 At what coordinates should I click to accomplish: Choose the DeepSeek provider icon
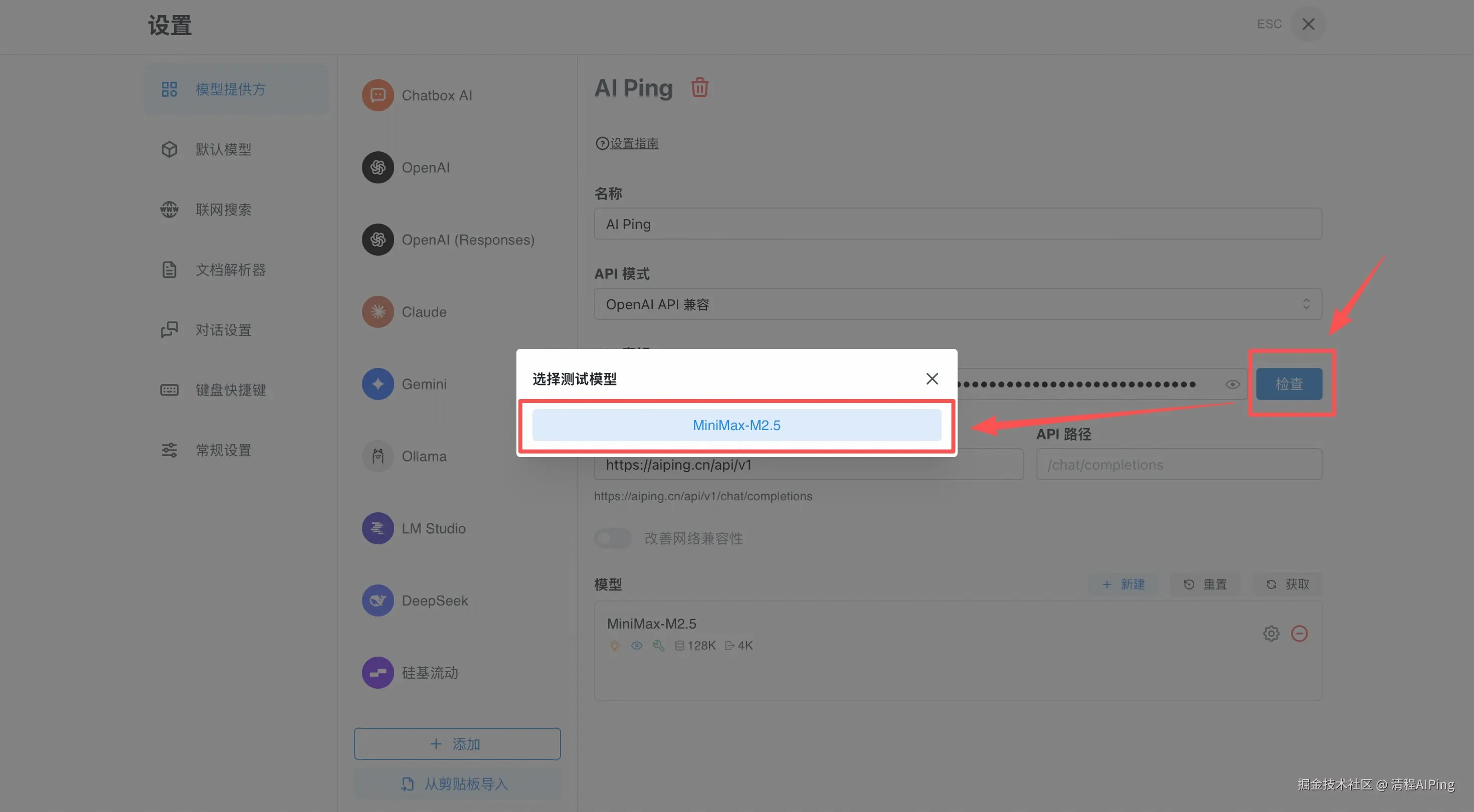[x=378, y=600]
